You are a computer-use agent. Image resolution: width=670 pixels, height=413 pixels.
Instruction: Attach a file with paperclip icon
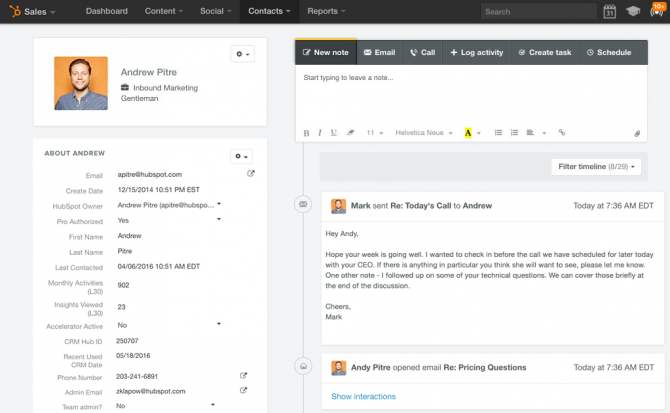click(637, 134)
